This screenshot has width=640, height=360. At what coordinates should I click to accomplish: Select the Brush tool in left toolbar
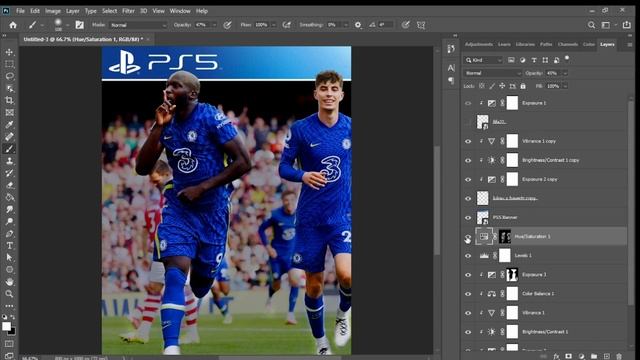9,149
